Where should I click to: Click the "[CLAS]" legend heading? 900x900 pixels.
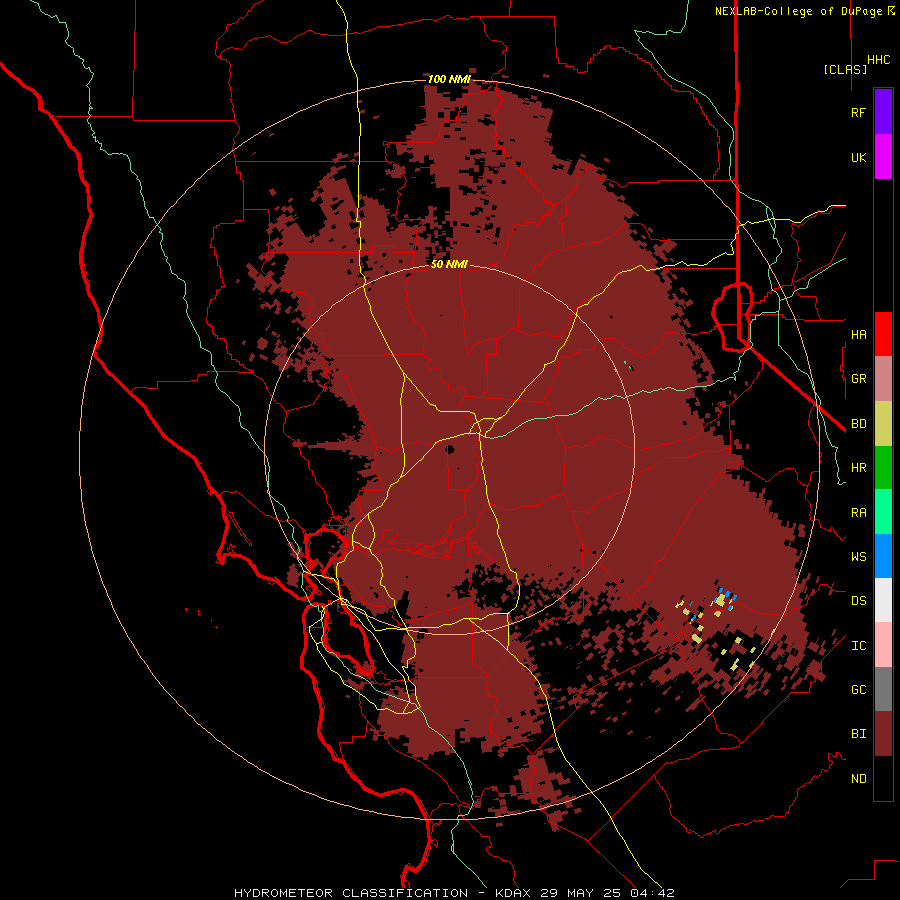[x=845, y=69]
